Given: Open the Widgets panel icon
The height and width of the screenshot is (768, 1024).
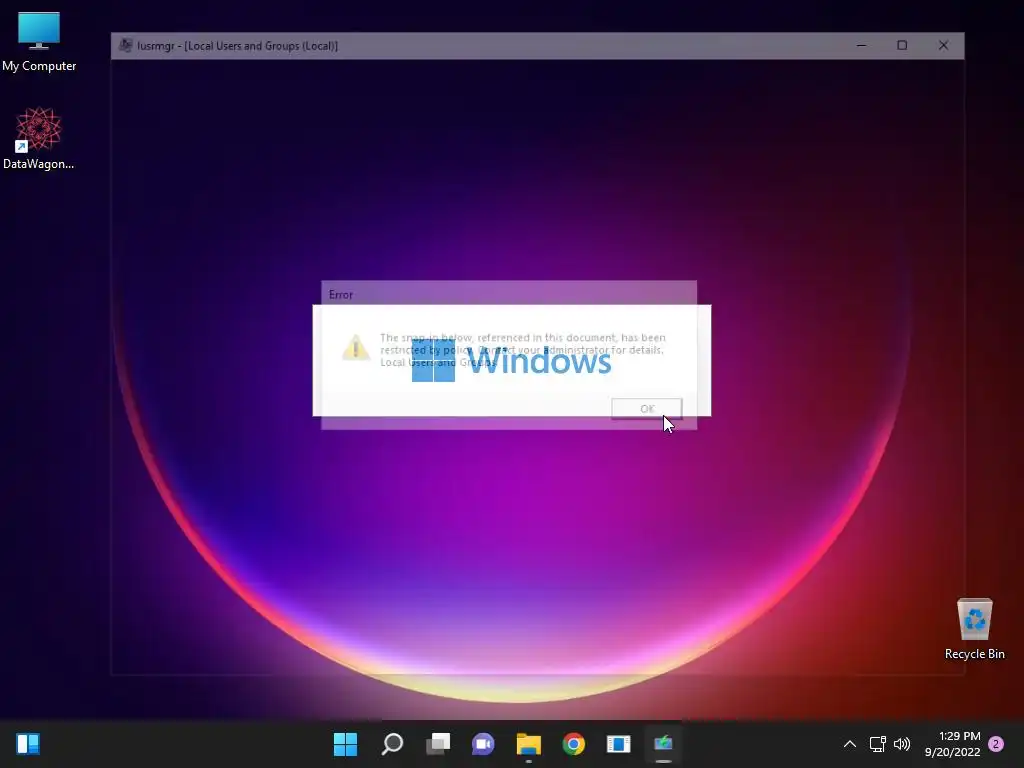Looking at the screenshot, I should [x=28, y=744].
